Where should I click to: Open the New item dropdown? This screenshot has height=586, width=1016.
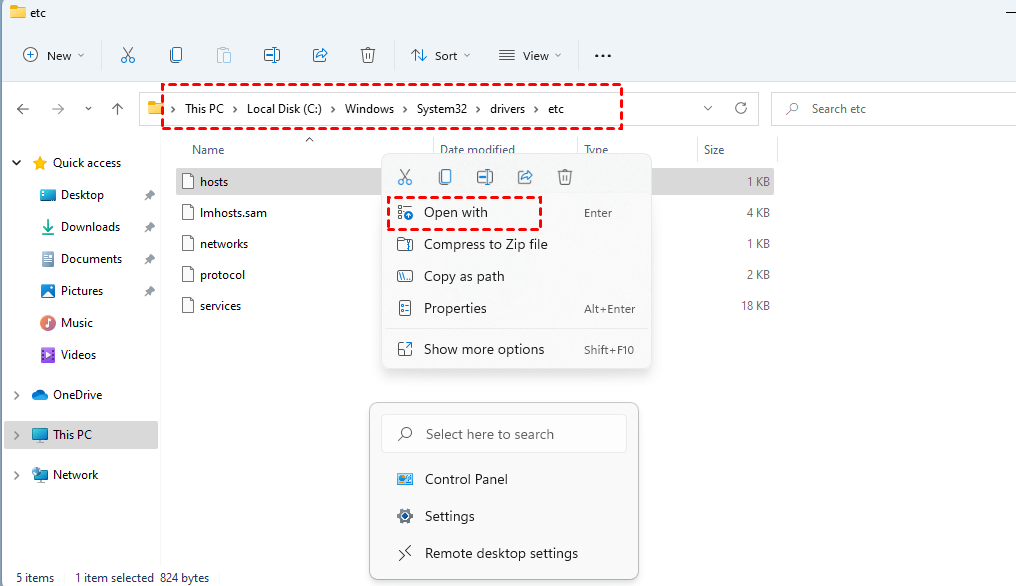click(54, 56)
